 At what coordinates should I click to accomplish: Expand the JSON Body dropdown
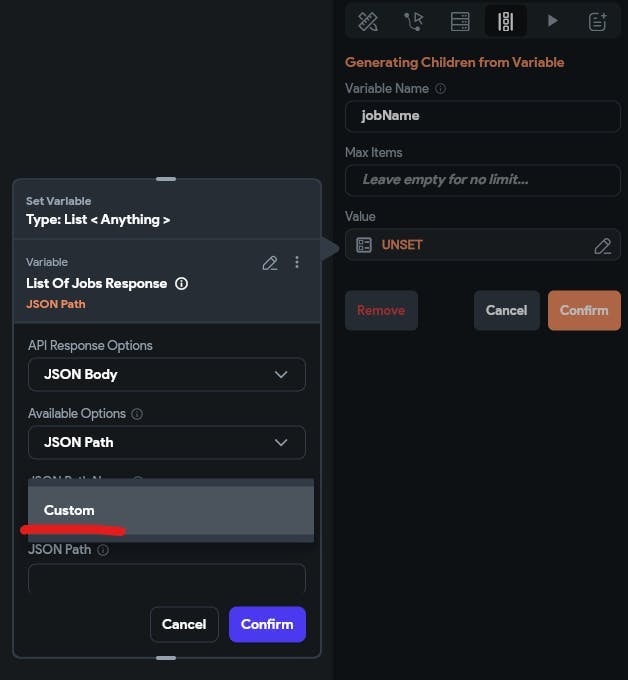(x=167, y=375)
